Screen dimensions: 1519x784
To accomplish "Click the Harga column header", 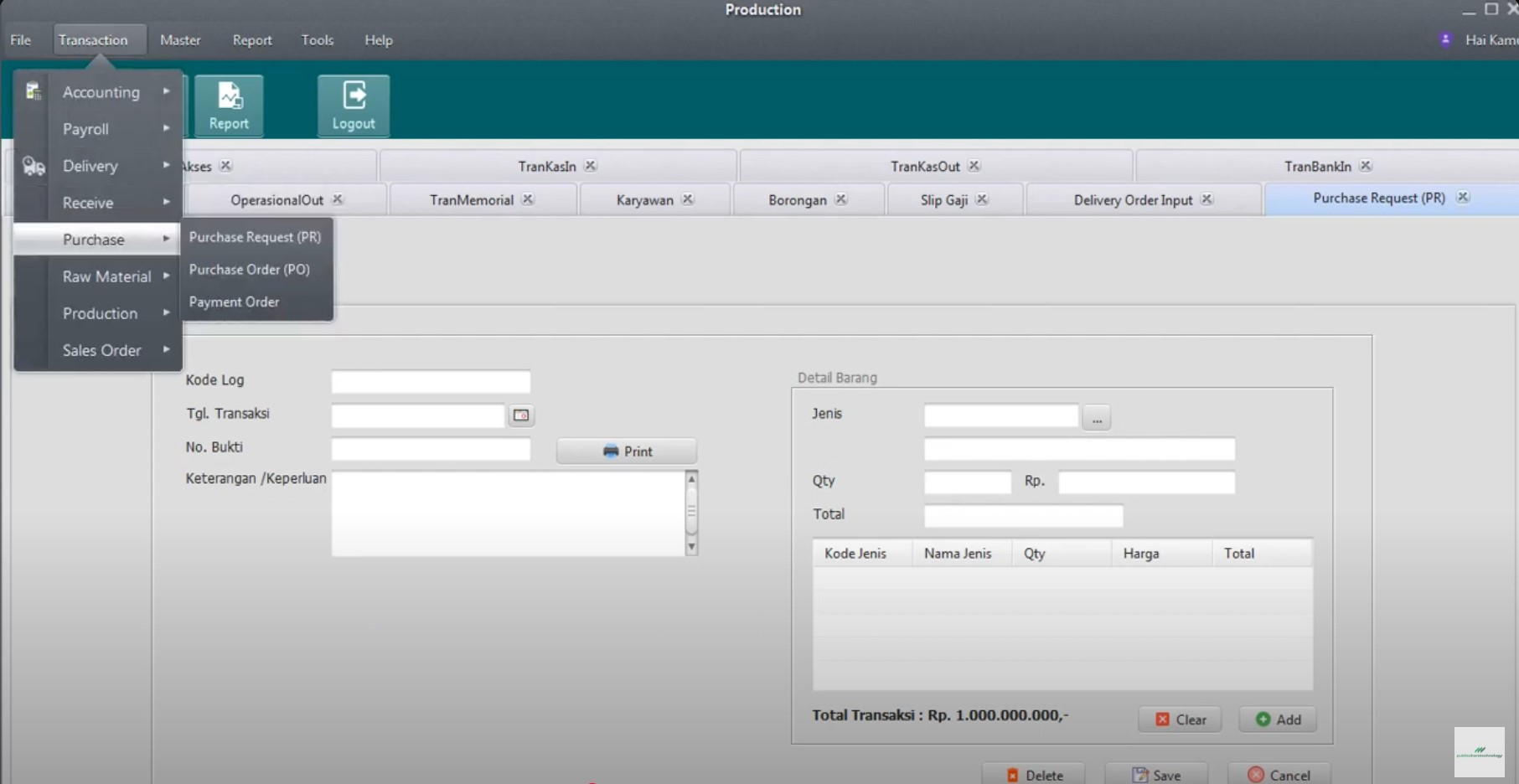I will coord(1161,554).
